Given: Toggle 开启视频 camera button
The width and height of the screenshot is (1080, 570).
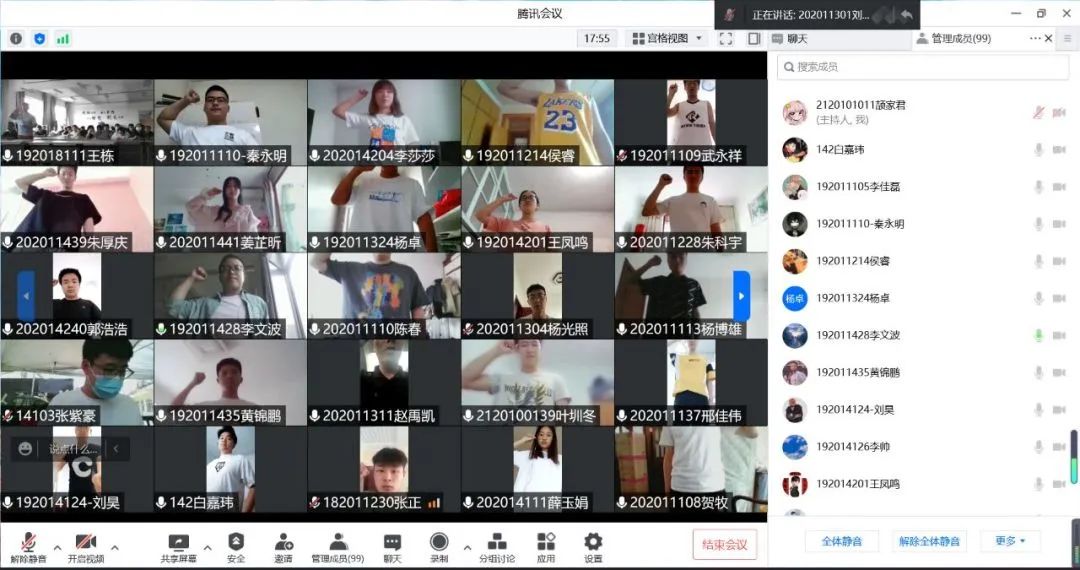Looking at the screenshot, I should click(x=85, y=542).
